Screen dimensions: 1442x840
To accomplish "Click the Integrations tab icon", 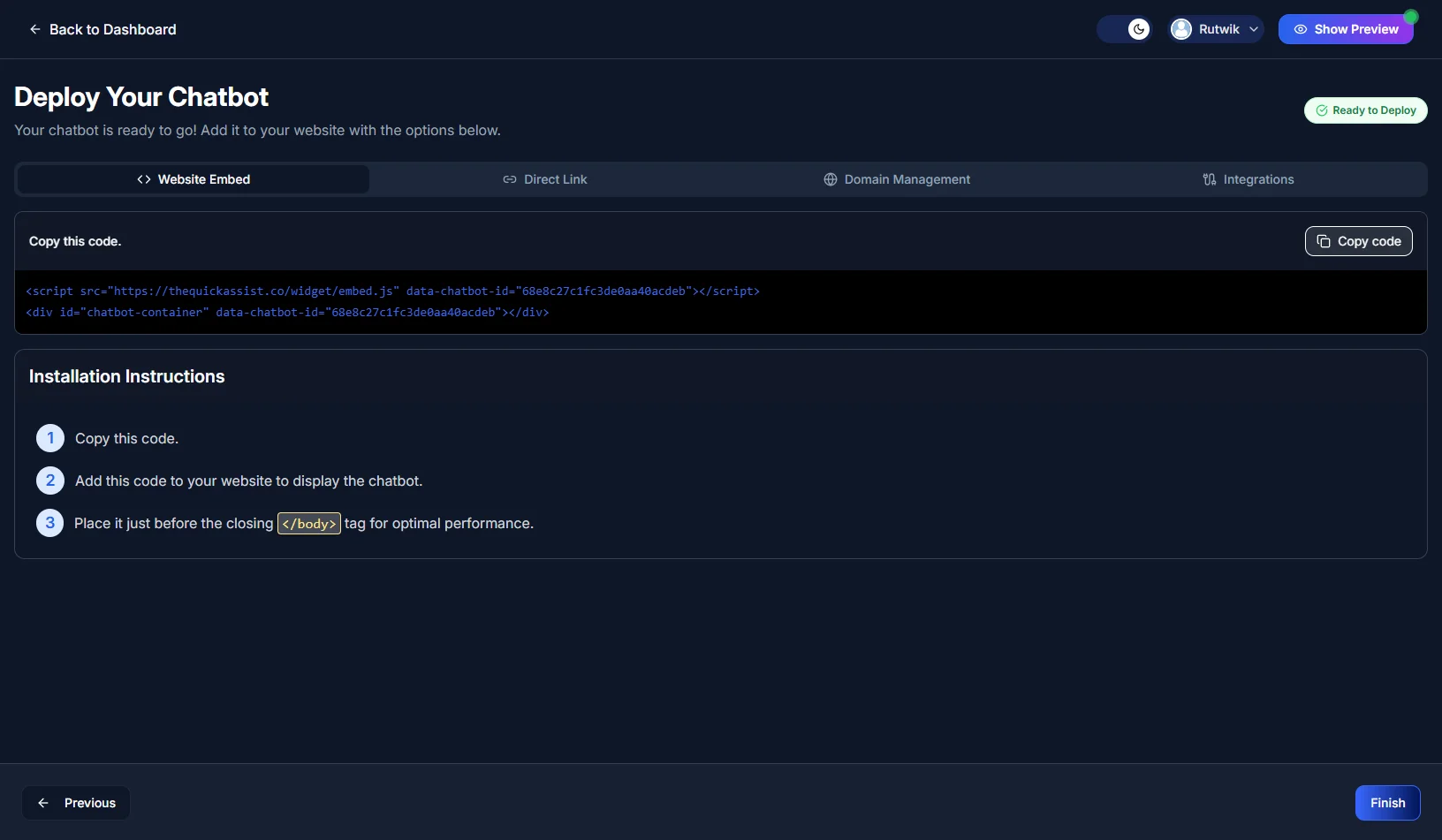I will pos(1210,179).
